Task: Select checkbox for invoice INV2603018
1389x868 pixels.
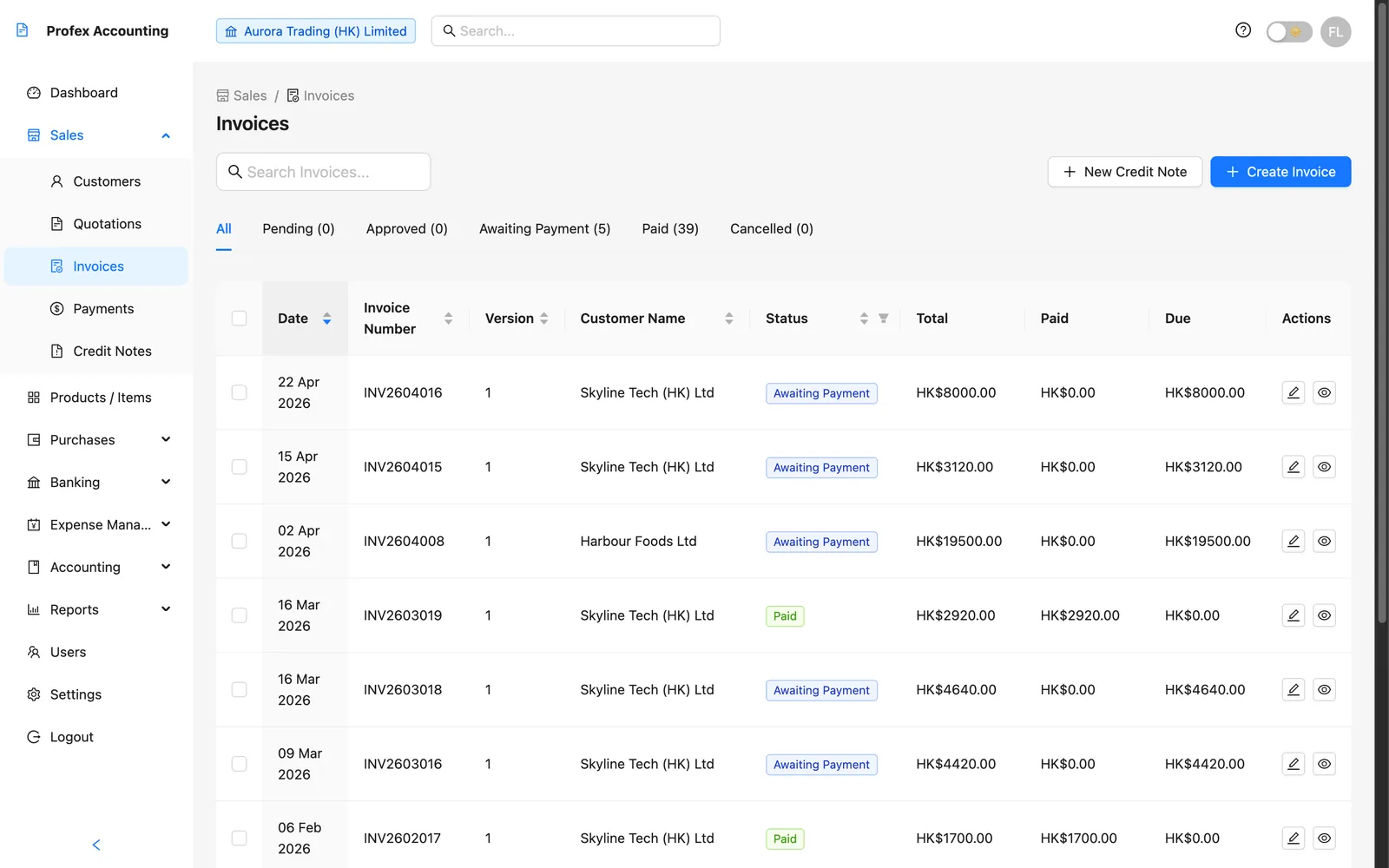Action: [240, 689]
